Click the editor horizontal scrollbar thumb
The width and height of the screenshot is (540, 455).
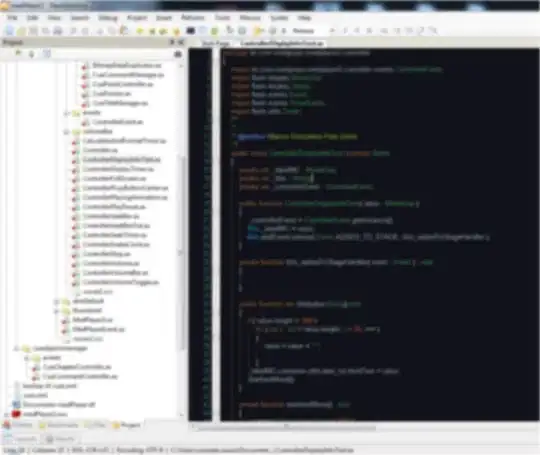(x=287, y=427)
